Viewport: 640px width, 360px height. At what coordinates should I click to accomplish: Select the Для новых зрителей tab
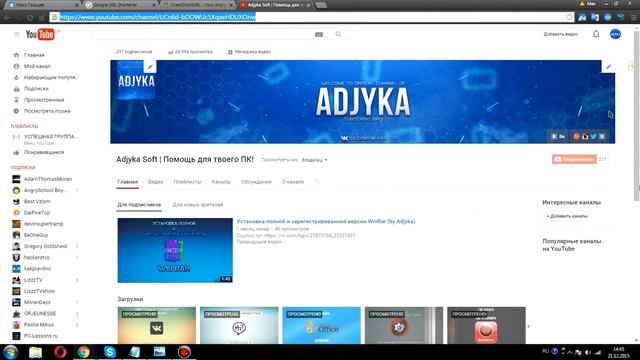pyautogui.click(x=198, y=204)
